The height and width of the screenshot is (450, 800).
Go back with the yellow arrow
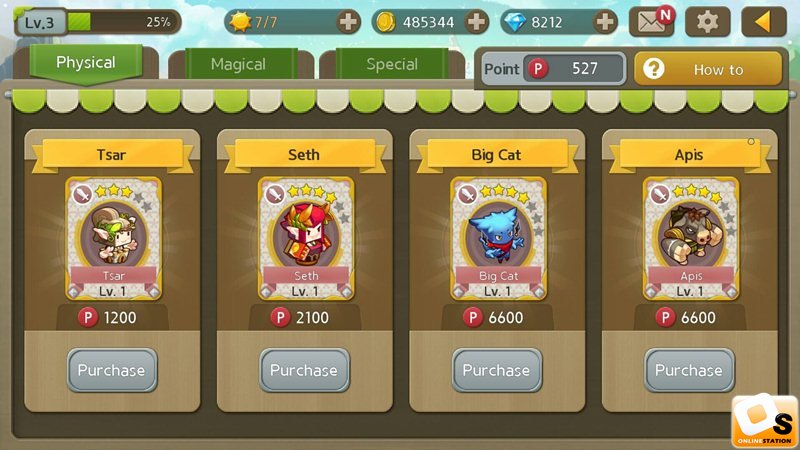pyautogui.click(x=763, y=22)
